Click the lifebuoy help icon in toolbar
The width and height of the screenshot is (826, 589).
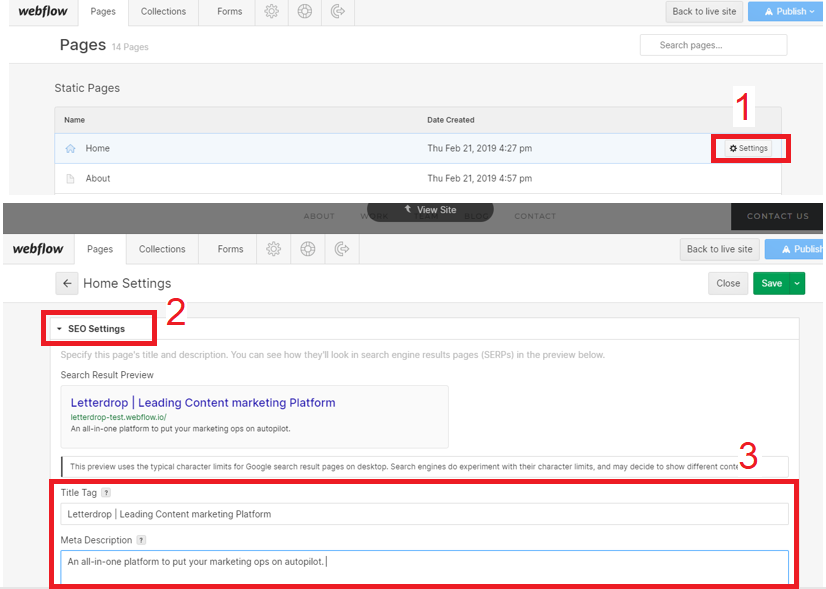[304, 12]
